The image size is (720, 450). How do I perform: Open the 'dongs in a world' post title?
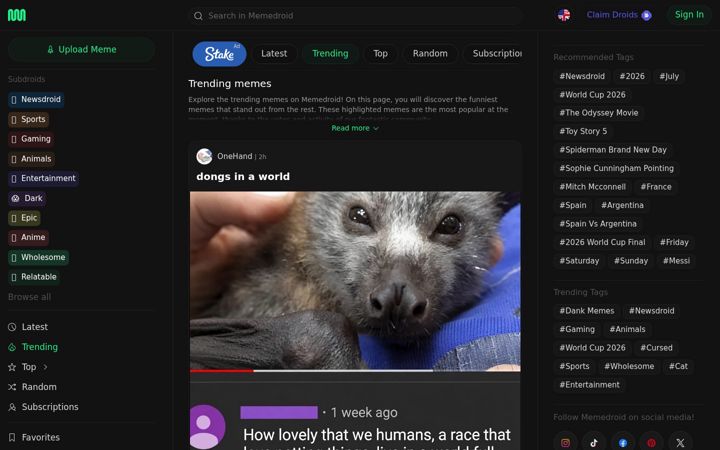(243, 177)
